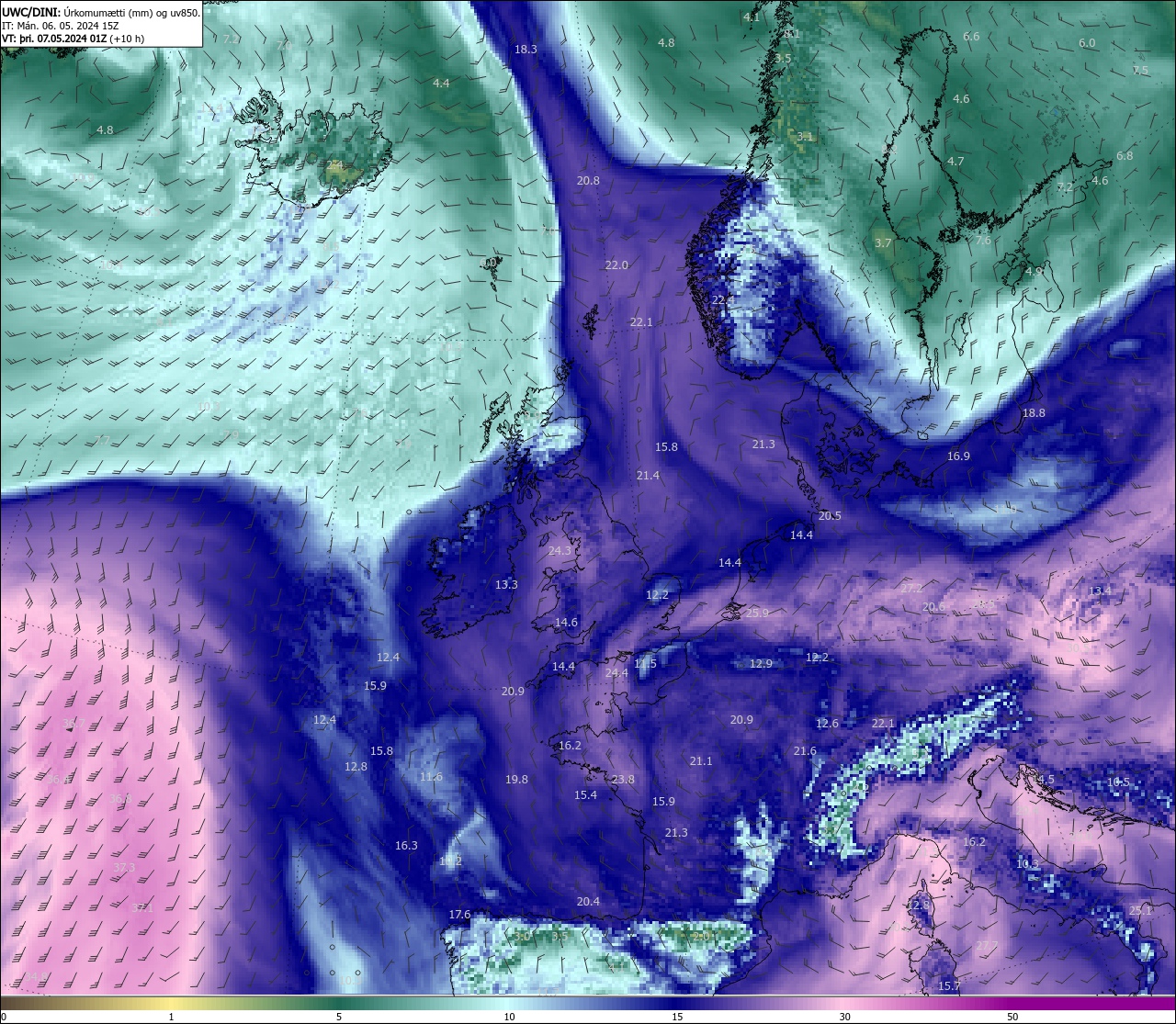Click the 30 tick on the color scale
The image size is (1176, 1024).
844,1017
